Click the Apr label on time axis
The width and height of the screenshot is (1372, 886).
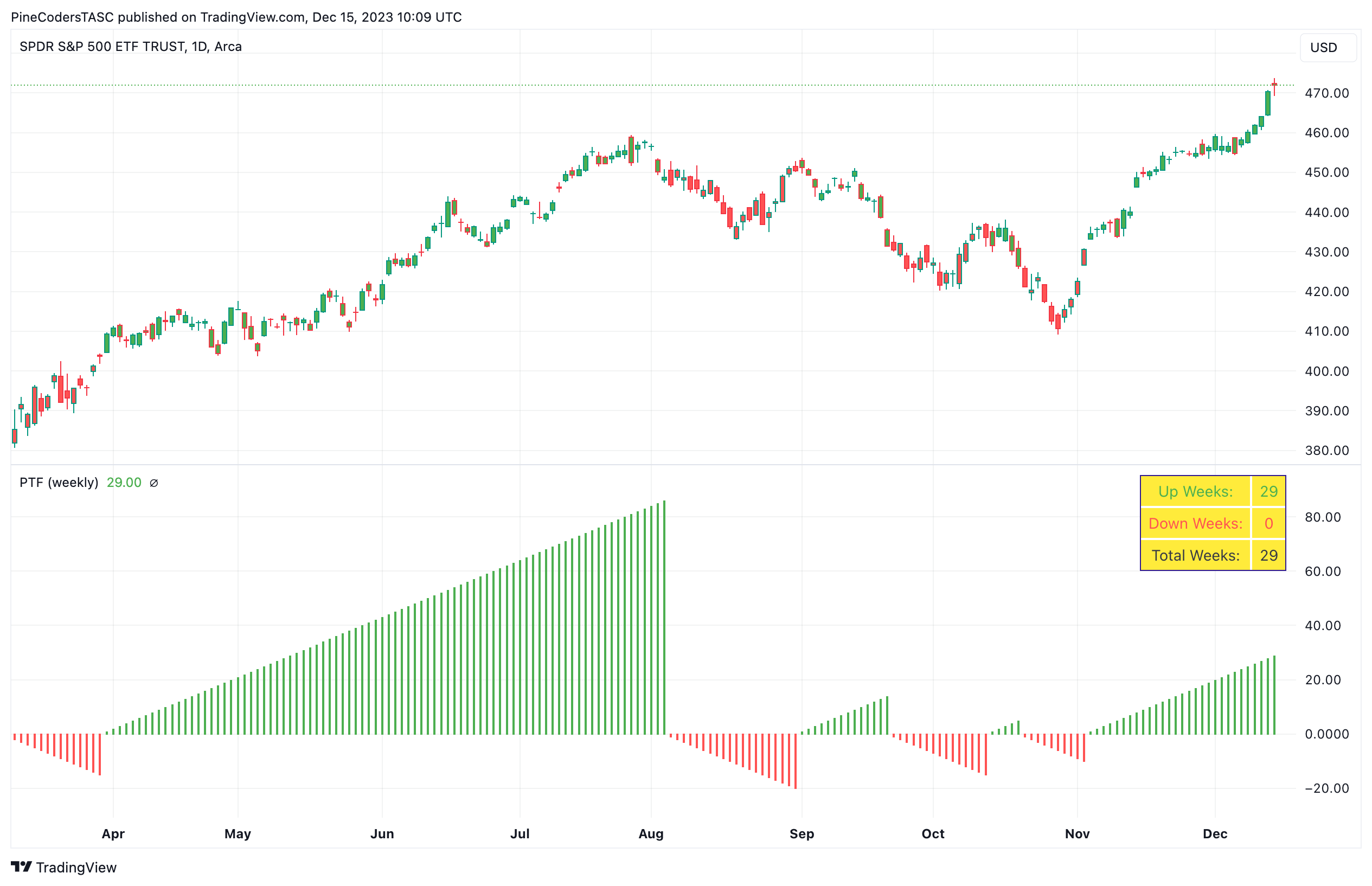click(113, 833)
